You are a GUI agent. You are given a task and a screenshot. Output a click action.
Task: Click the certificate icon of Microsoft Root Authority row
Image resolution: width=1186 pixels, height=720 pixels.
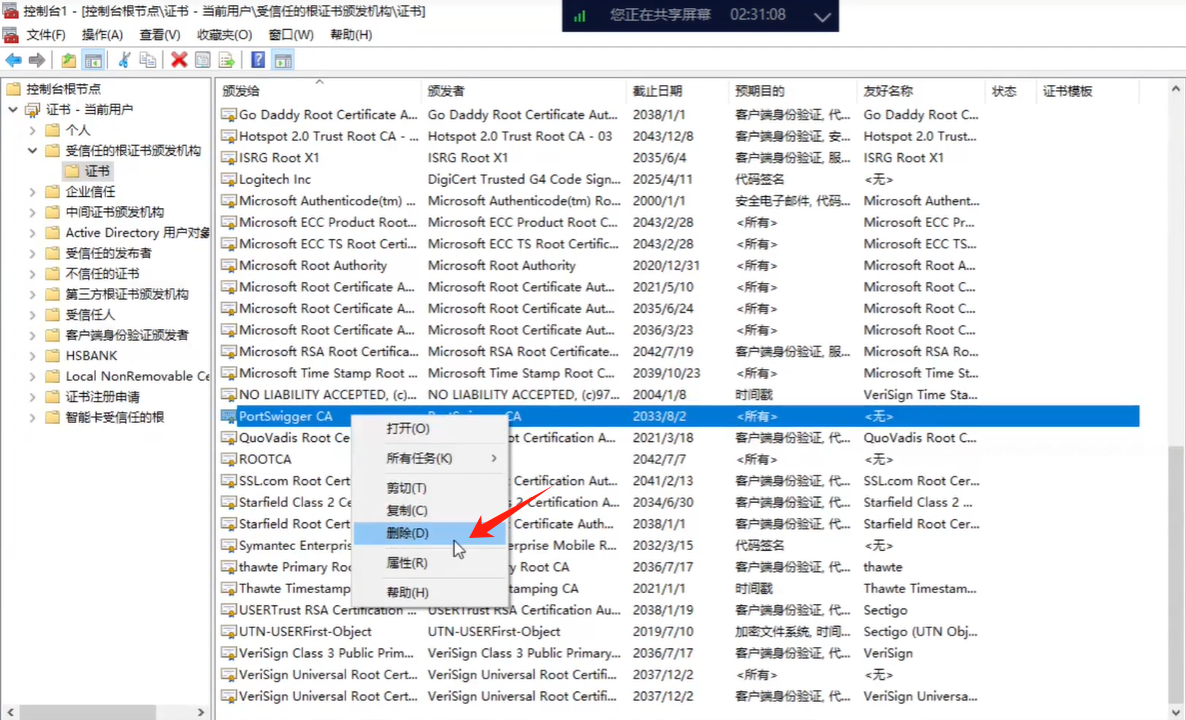228,266
